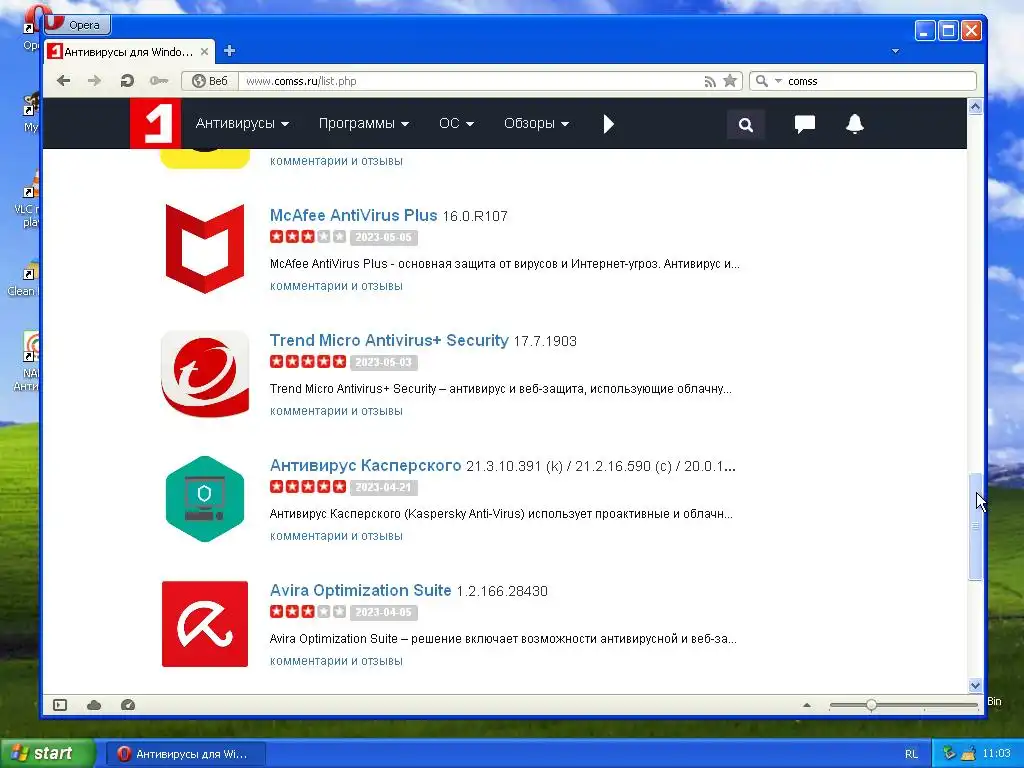Click the Веб site badge in address bar
Screen dimensions: 1024x768
[210, 81]
